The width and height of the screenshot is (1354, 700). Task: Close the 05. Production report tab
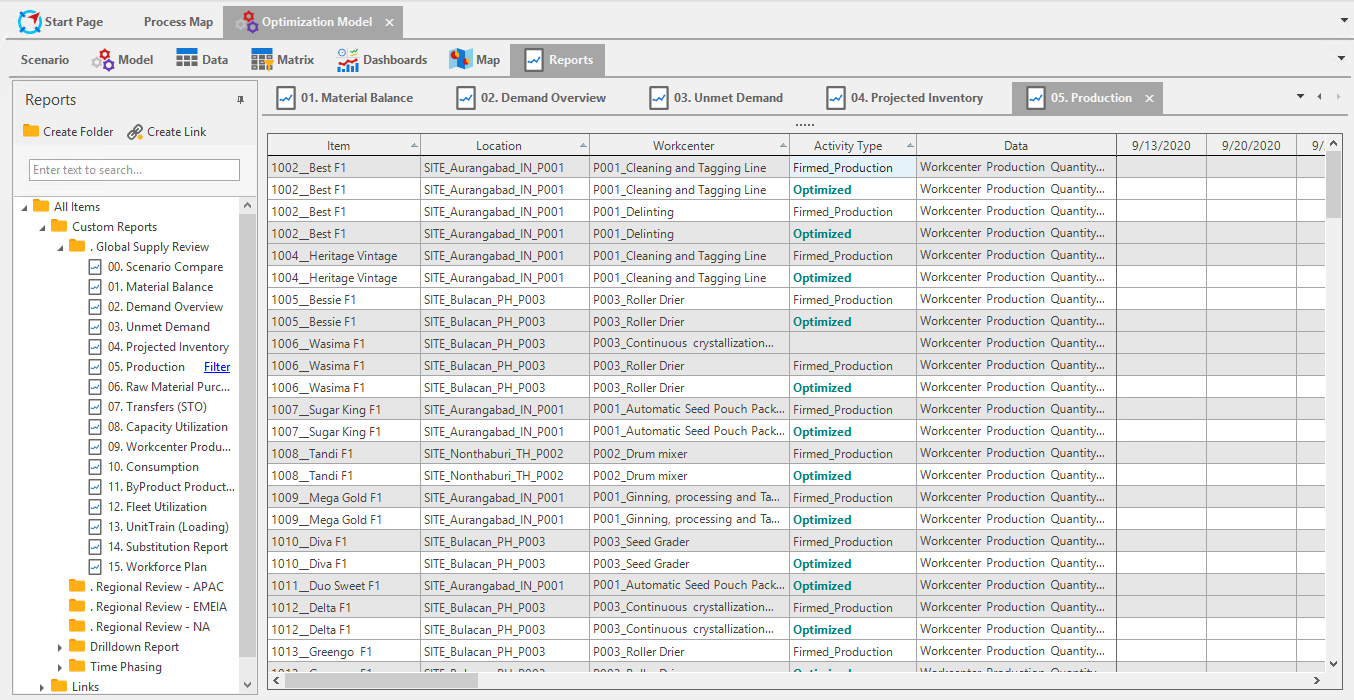click(1149, 98)
